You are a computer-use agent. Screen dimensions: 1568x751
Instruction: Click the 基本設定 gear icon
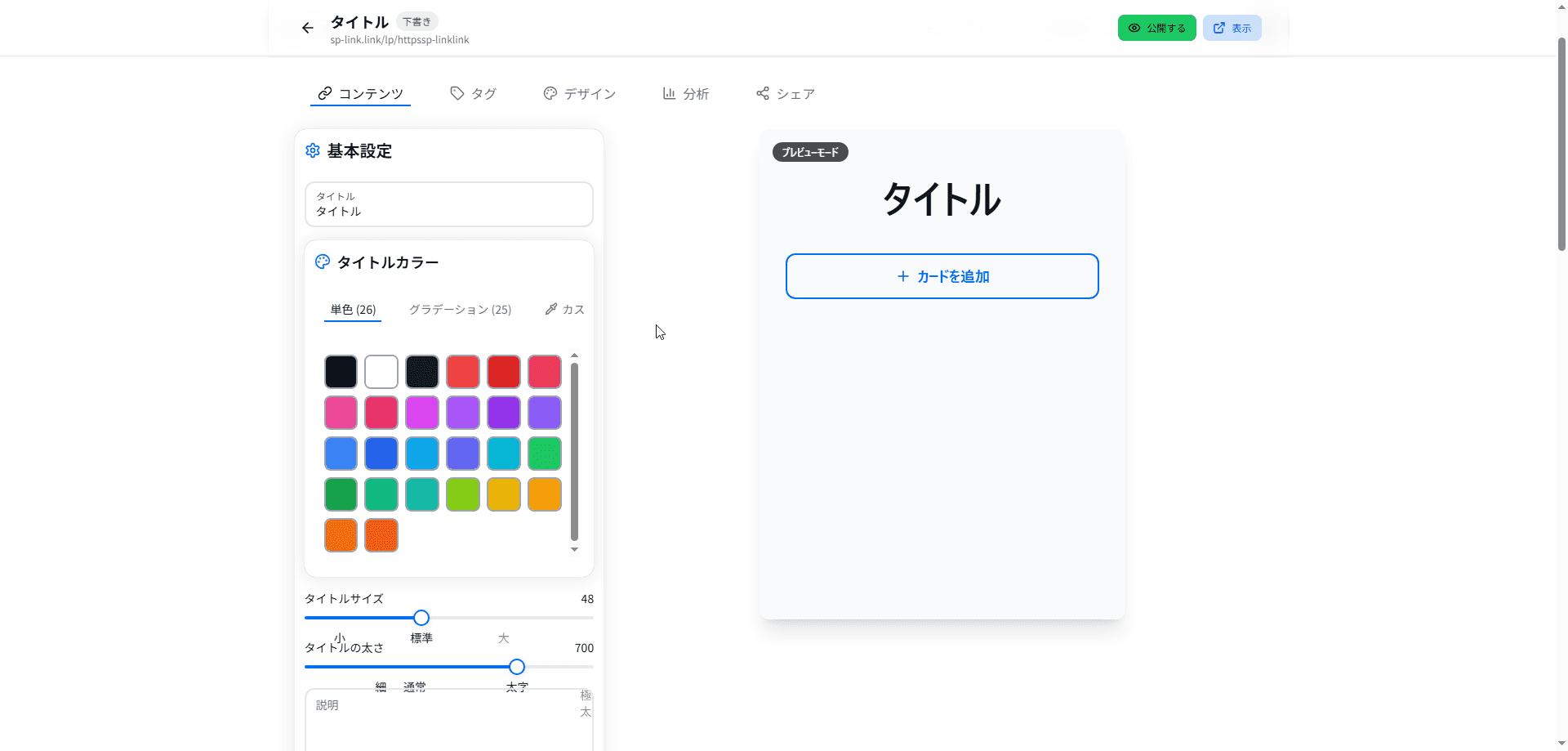[x=313, y=151]
